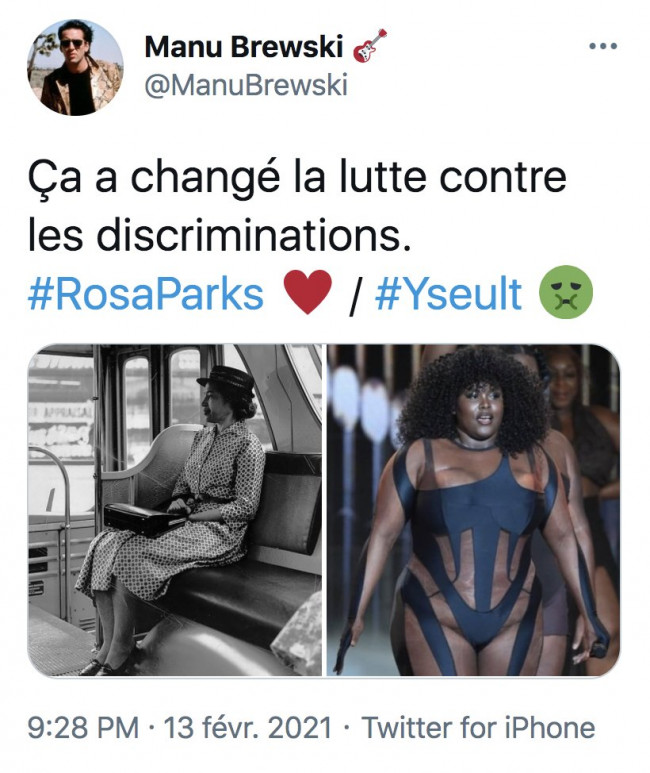Click the Manu Brewski display name
This screenshot has height=773, width=650.
coord(244,47)
